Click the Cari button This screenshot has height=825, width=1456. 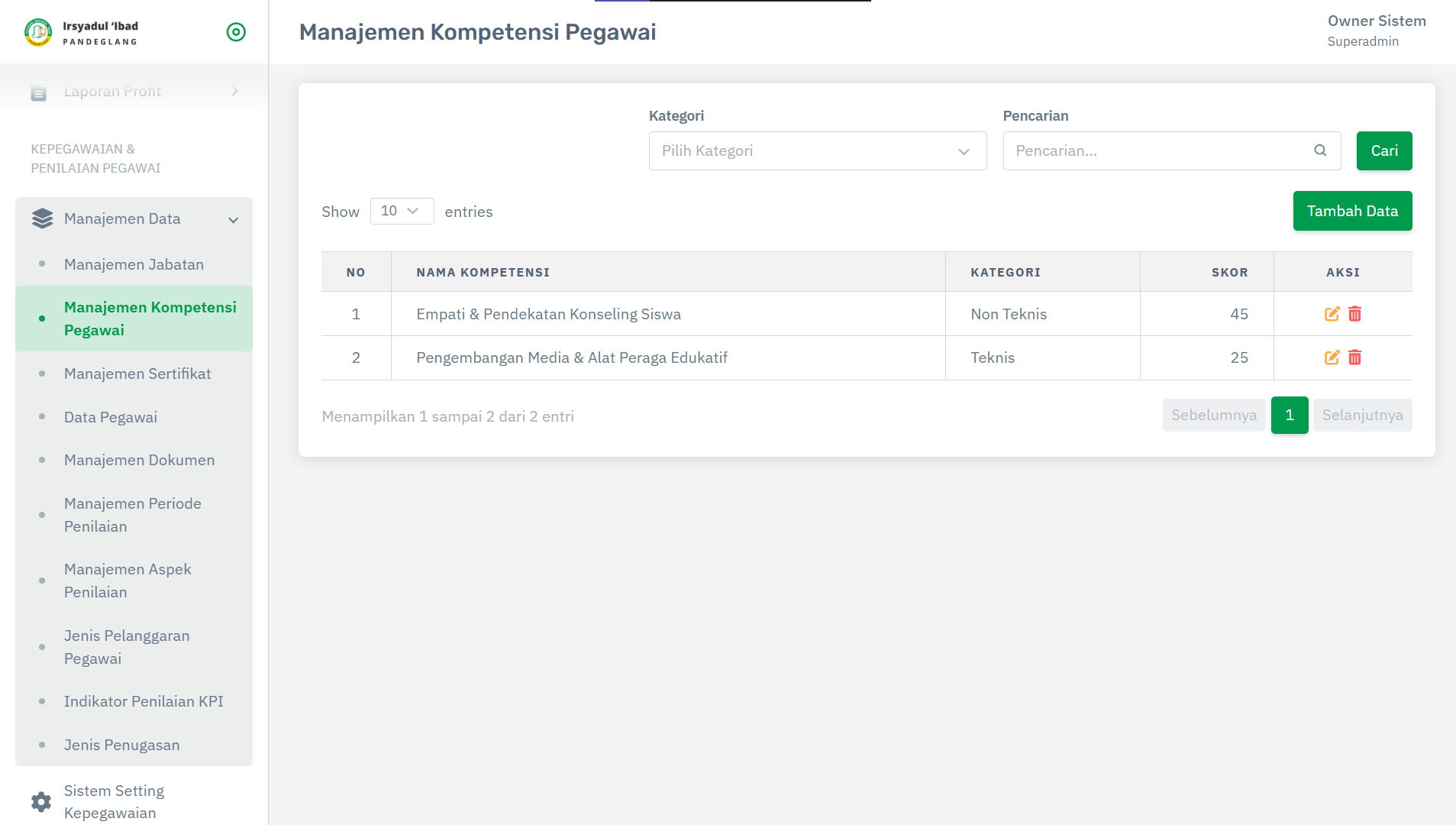[x=1384, y=150]
